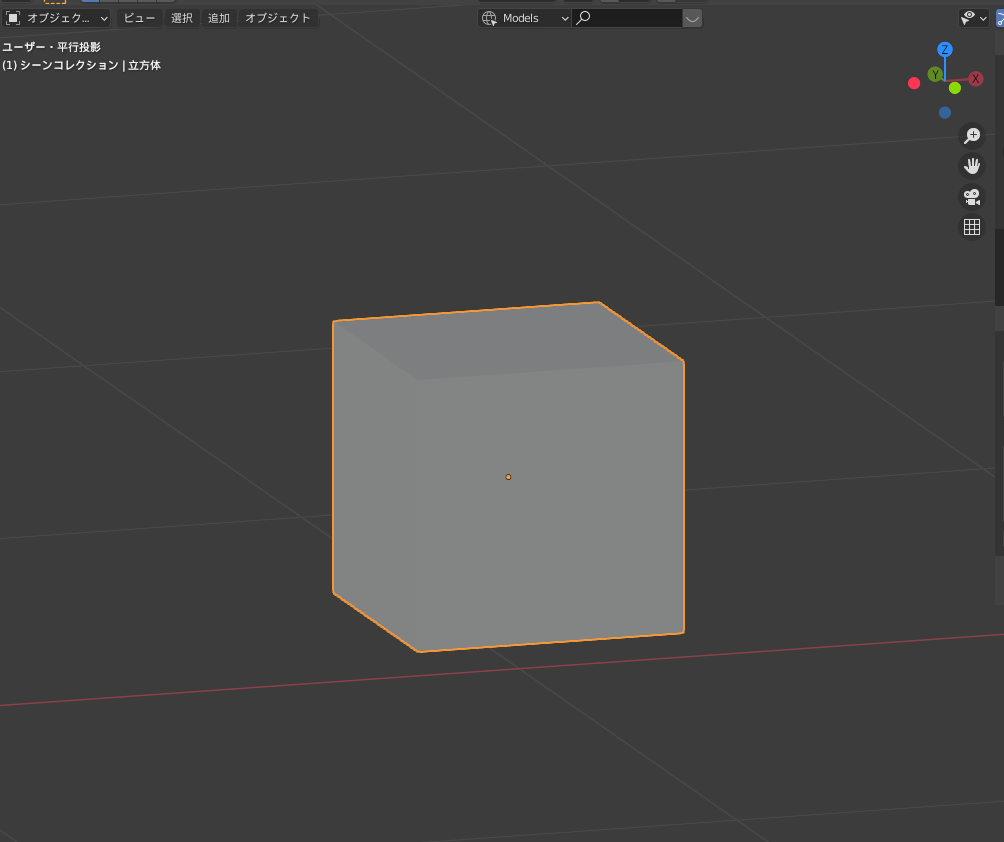Open the object mode dropdown

pyautogui.click(x=56, y=18)
